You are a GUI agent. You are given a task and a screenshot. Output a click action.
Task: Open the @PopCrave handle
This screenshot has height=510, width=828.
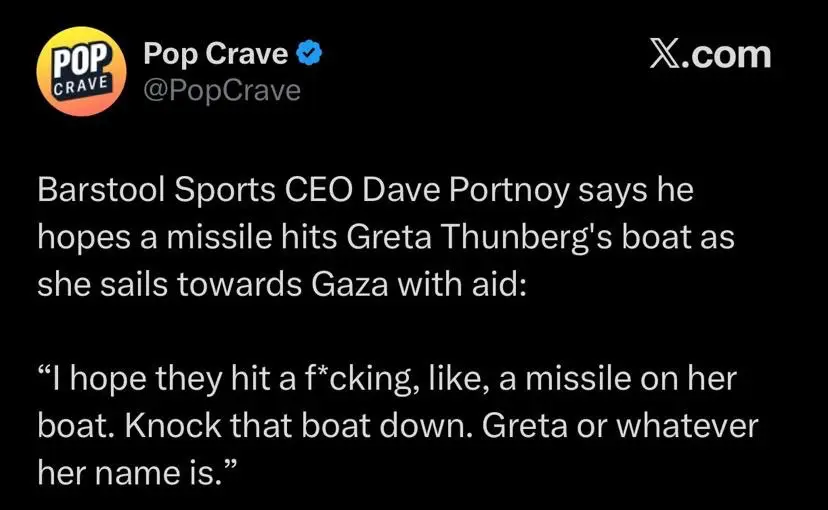pyautogui.click(x=222, y=90)
